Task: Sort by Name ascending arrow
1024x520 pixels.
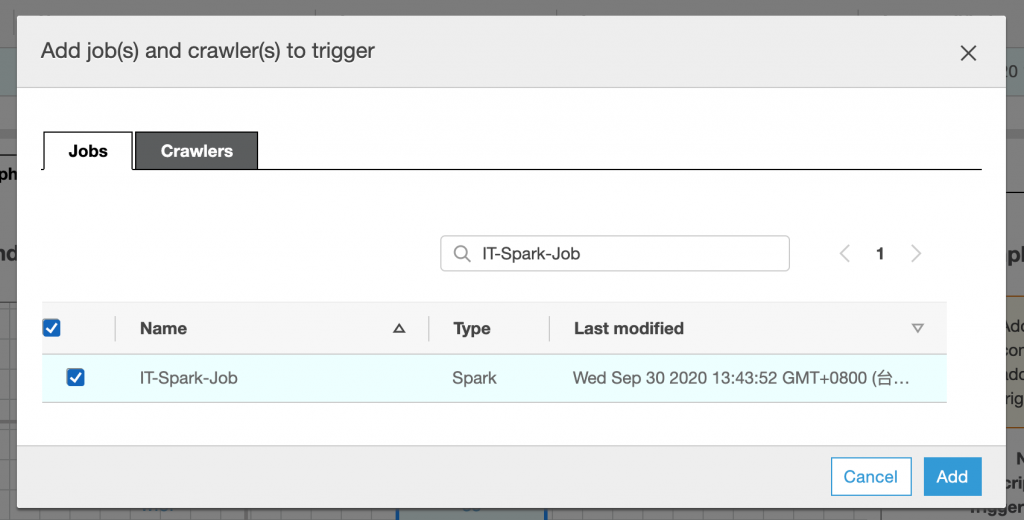Action: 399,328
